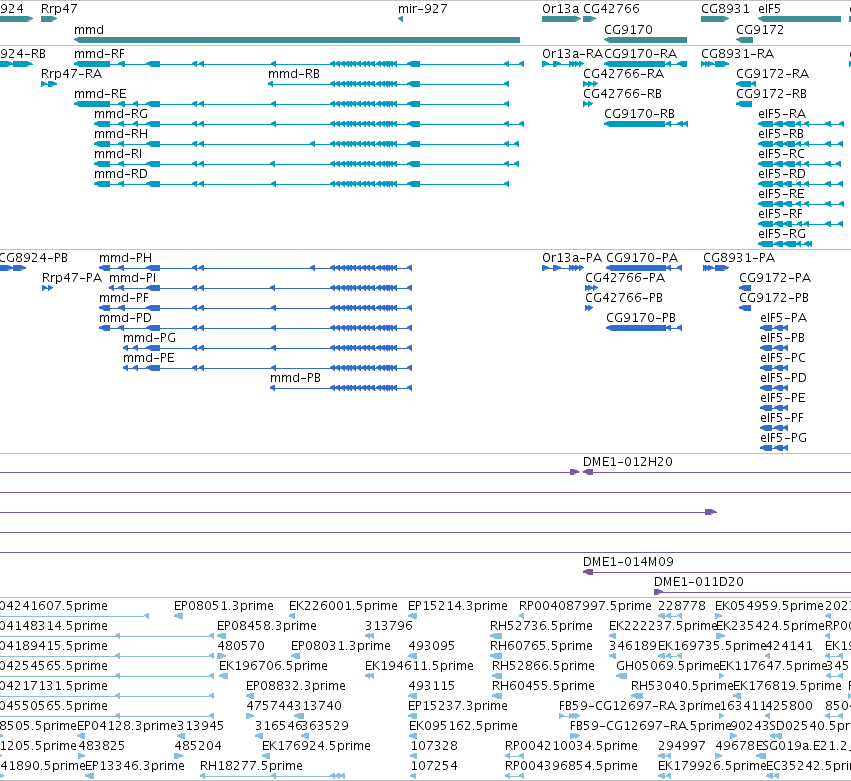Click EST label EK226001.5prime
Viewport: 851px width, 781px height.
click(x=344, y=606)
